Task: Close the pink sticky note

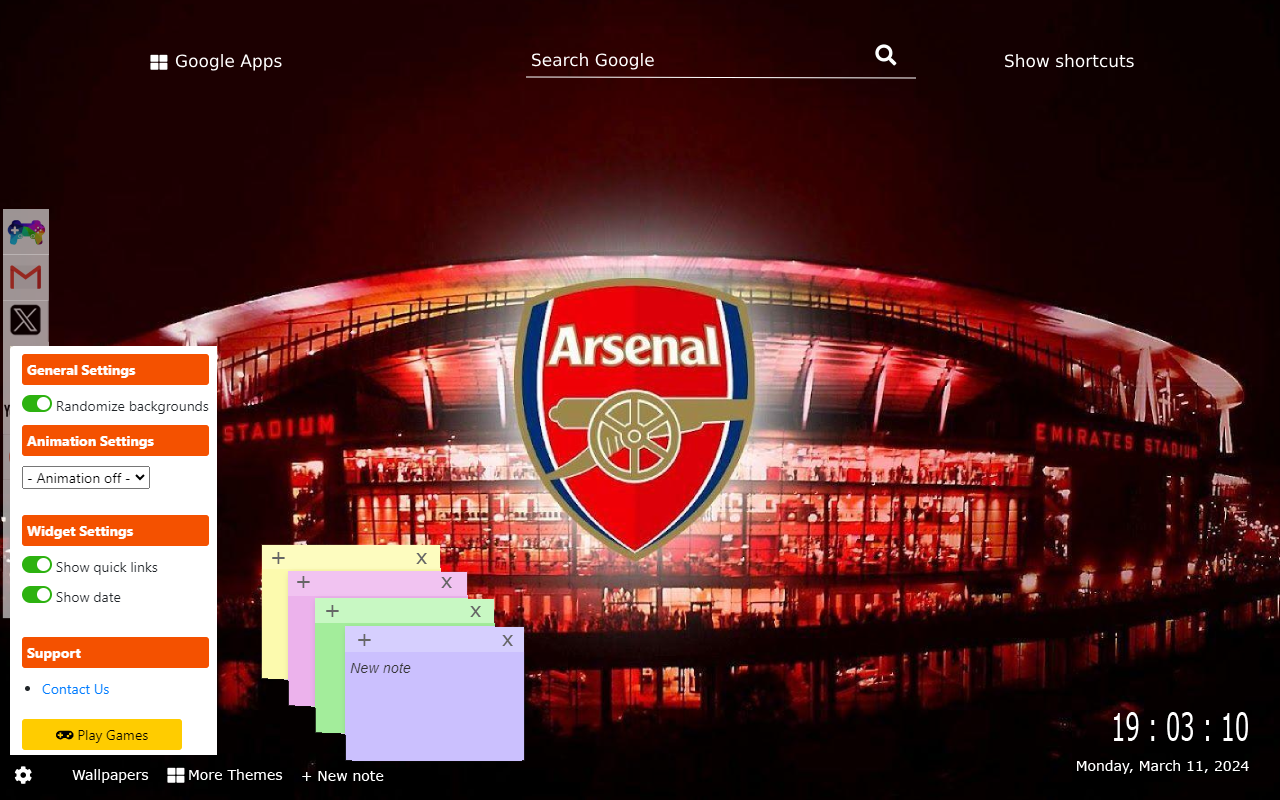Action: [447, 582]
